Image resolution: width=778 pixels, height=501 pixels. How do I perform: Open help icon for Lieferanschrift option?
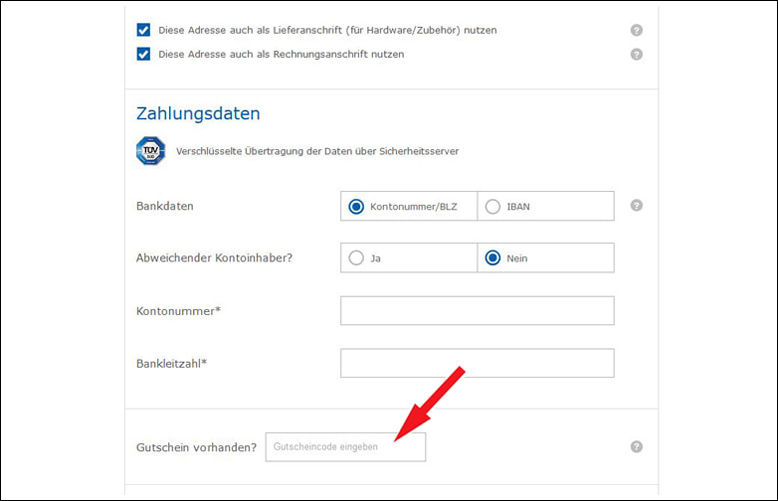point(637,30)
